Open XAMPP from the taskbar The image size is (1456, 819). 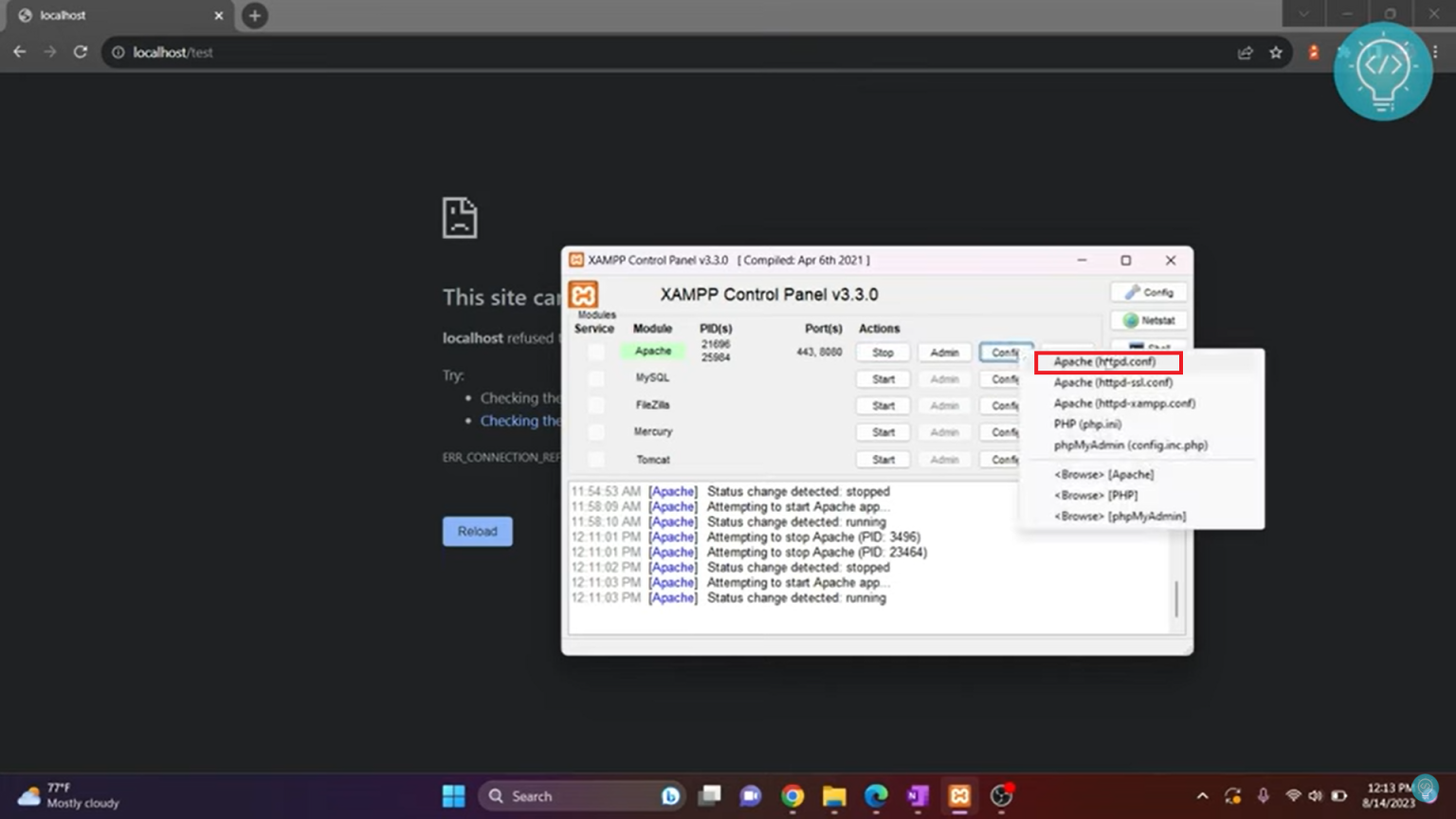tap(959, 796)
